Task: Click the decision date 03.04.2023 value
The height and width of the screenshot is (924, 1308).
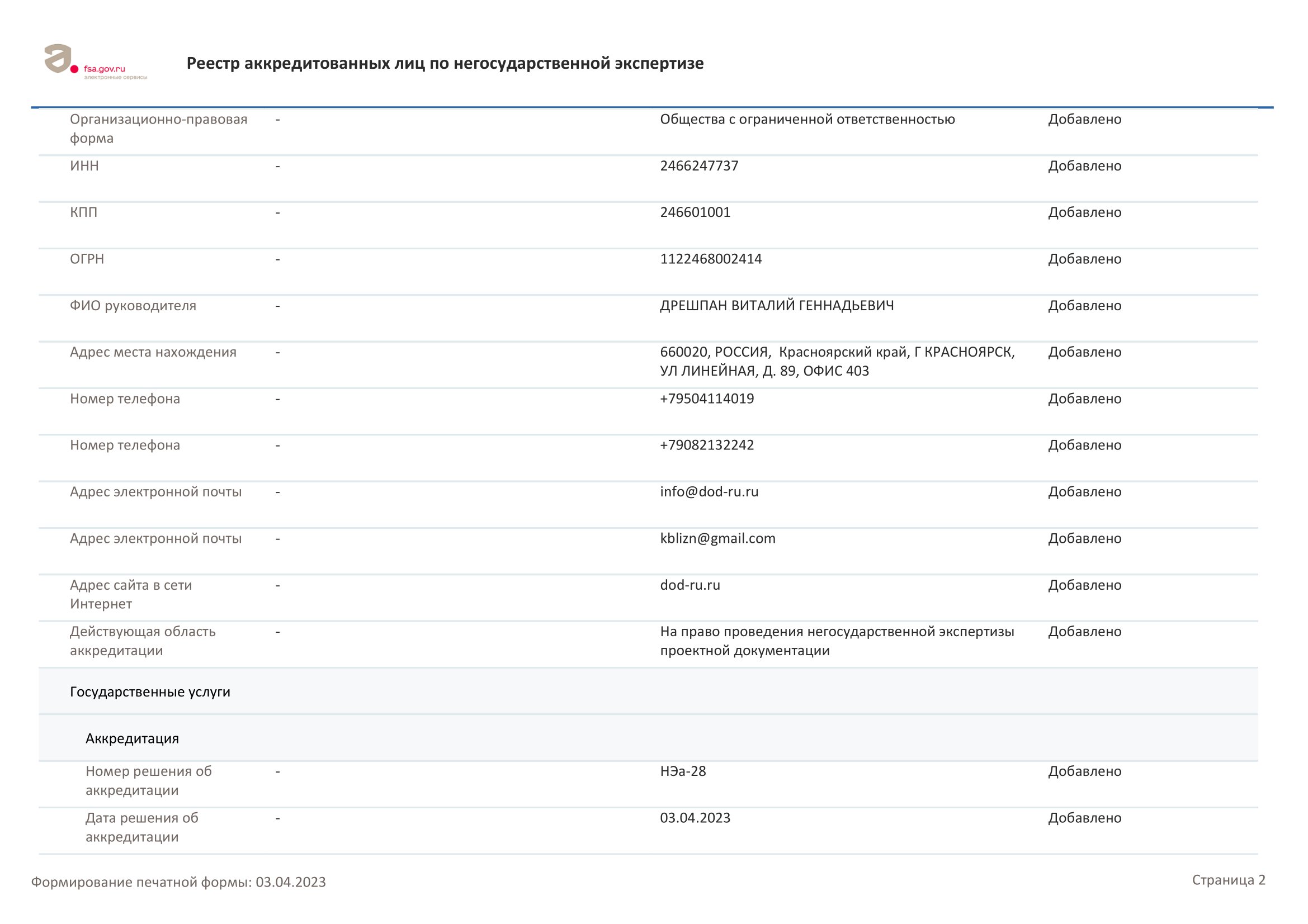Action: tap(695, 818)
